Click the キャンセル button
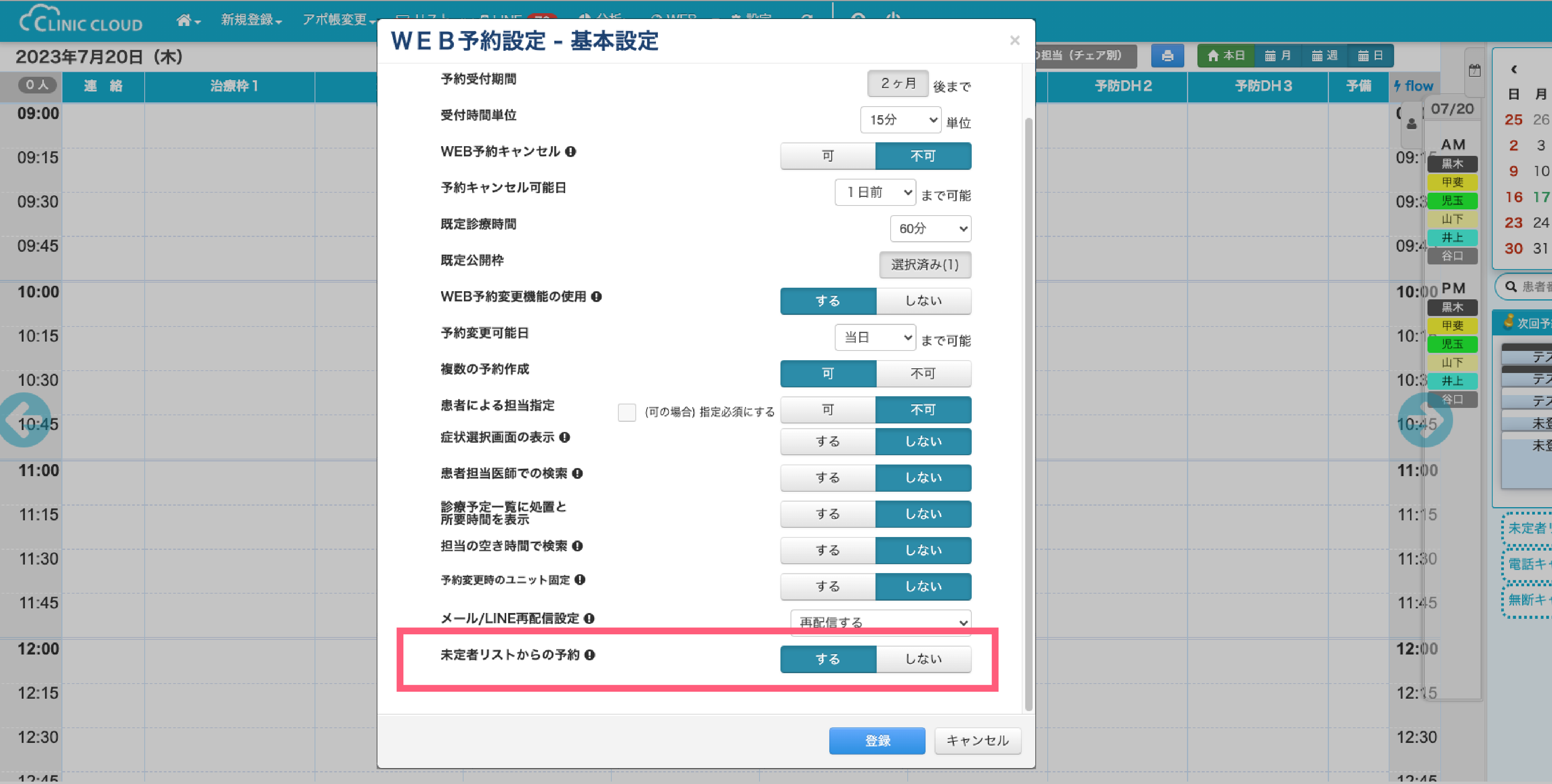The height and width of the screenshot is (784, 1552). pos(977,741)
